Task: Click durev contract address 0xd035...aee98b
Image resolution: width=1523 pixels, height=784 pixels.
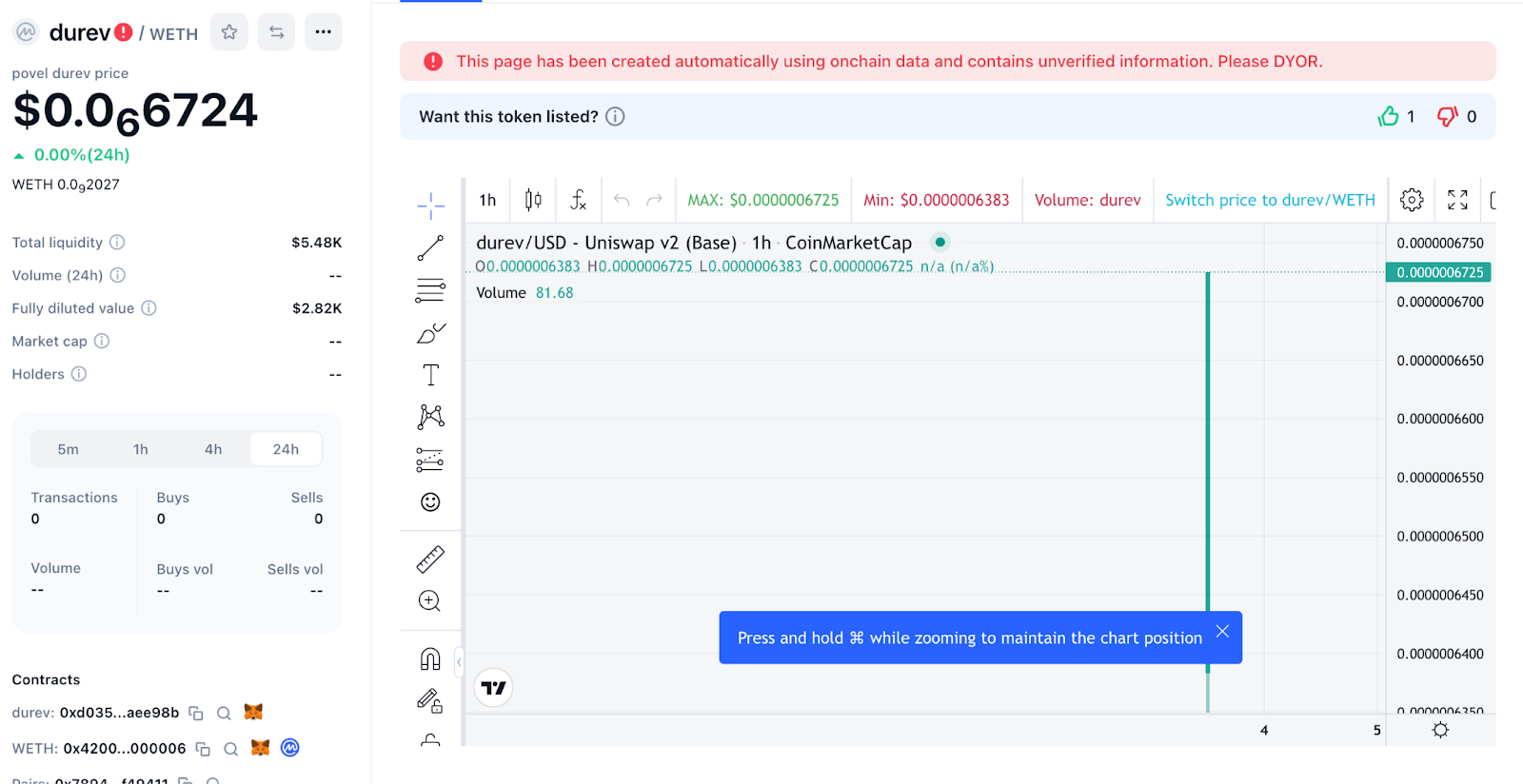Action: click(119, 713)
